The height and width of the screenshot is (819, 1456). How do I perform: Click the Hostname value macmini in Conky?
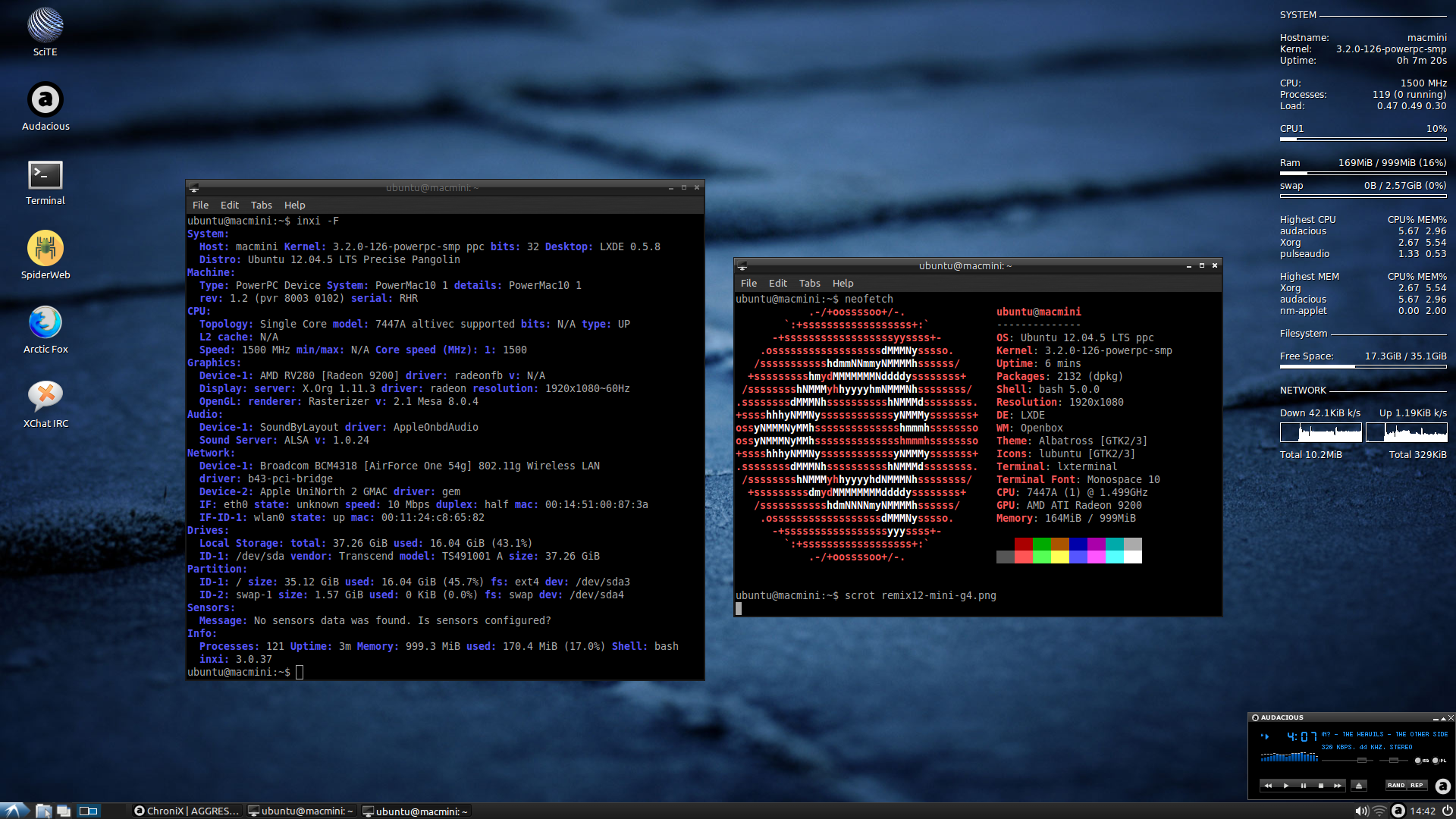pyautogui.click(x=1426, y=37)
